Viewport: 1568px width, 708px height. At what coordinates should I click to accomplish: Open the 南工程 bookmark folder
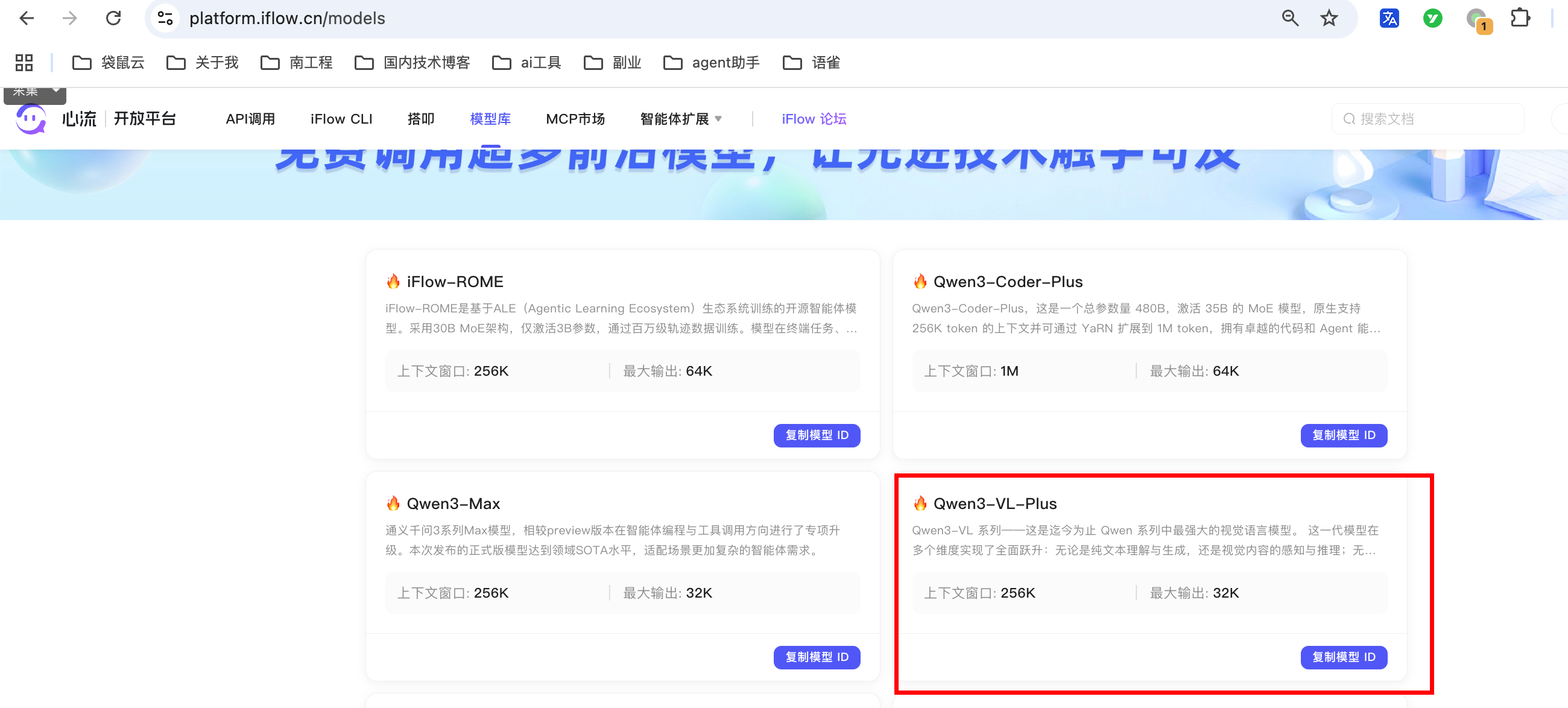(x=297, y=62)
